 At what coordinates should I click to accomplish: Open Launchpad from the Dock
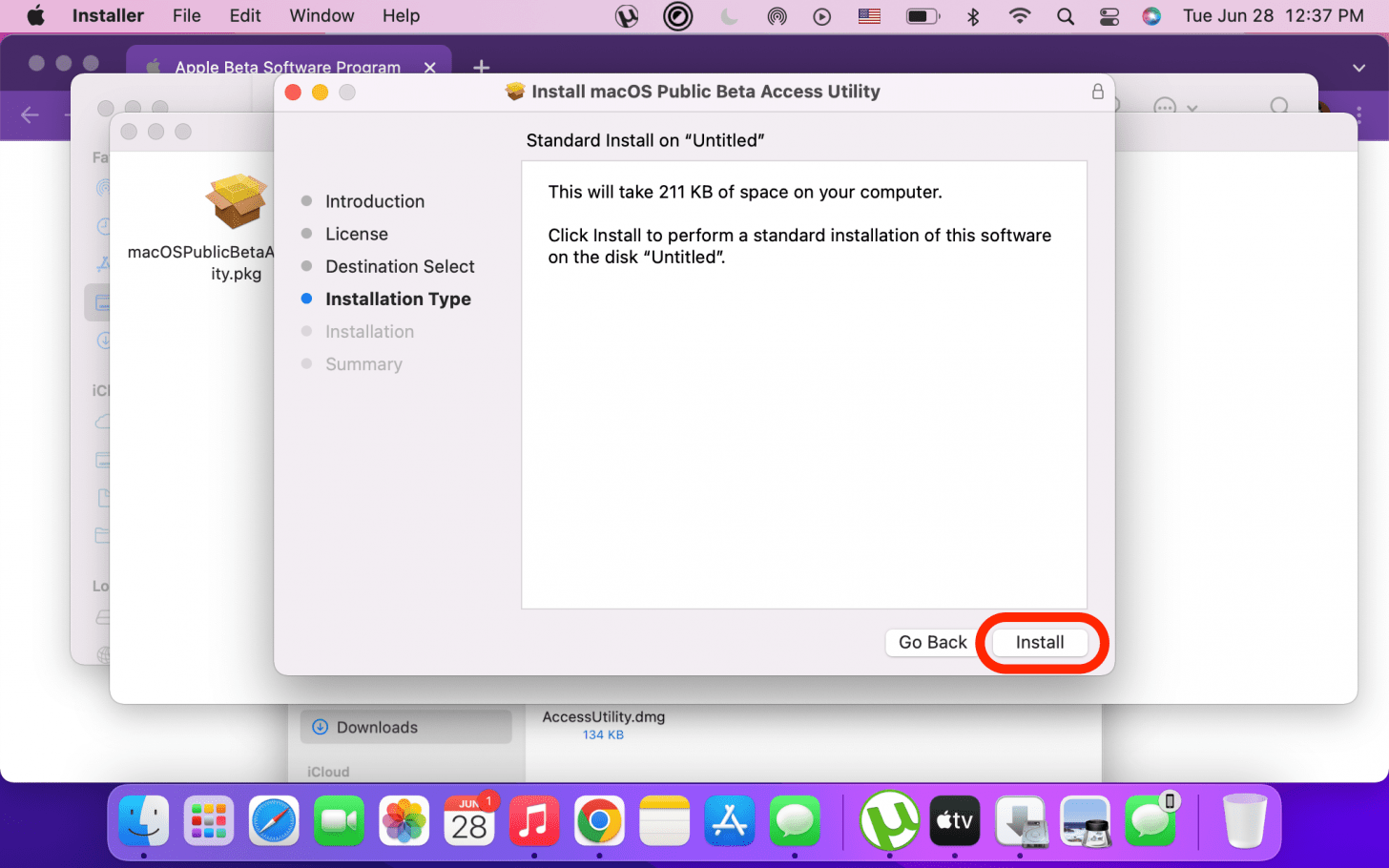point(209,821)
